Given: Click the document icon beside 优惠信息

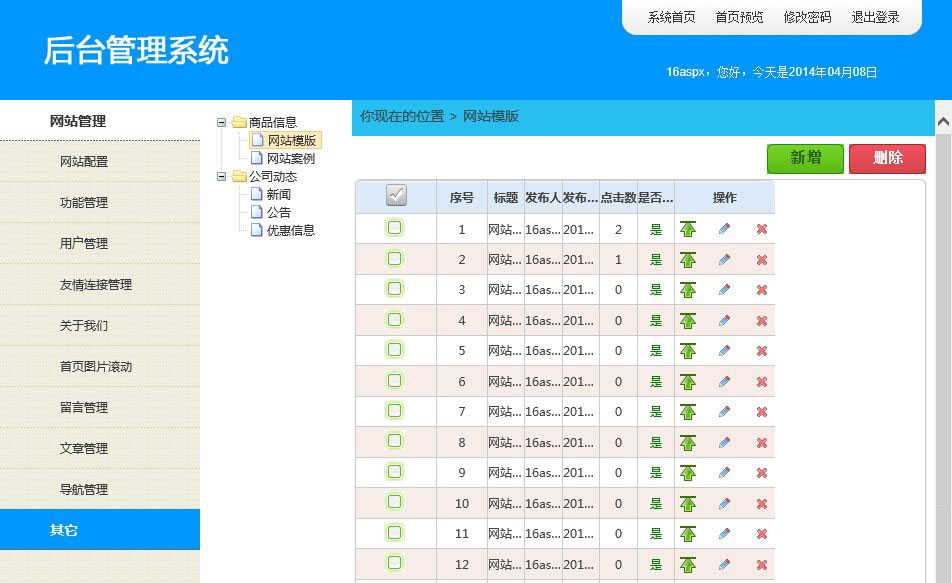Looking at the screenshot, I should tap(258, 228).
